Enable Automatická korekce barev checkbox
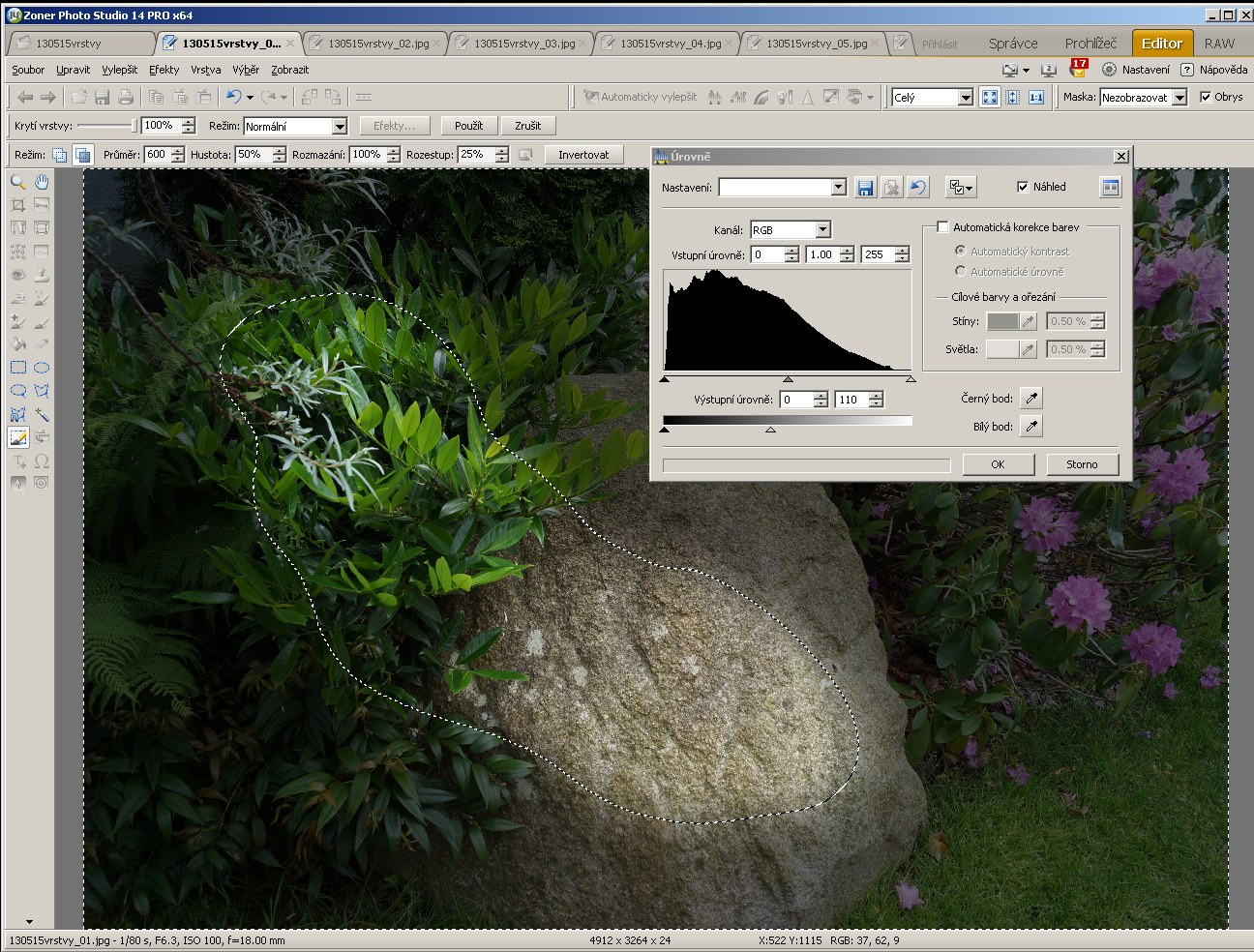Viewport: 1254px width, 952px height. coord(942,227)
